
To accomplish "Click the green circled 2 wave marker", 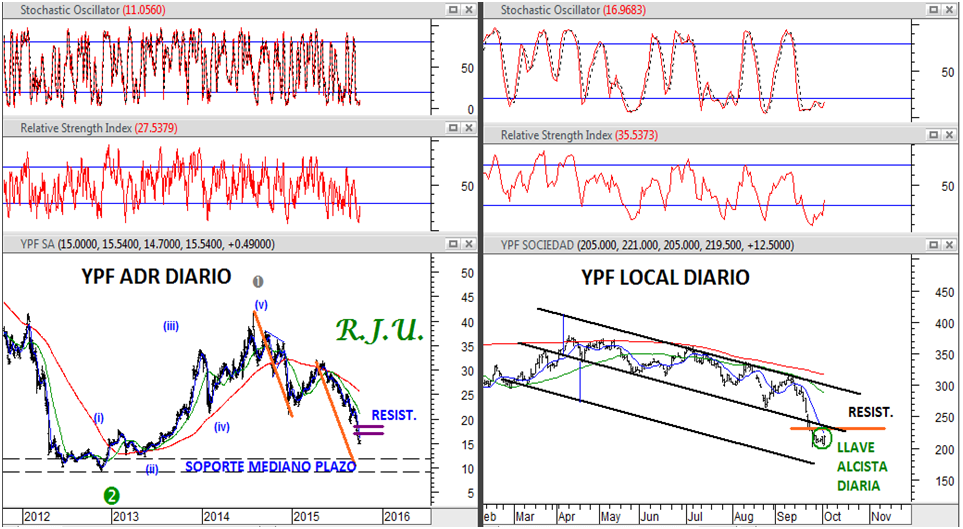I will (x=111, y=495).
